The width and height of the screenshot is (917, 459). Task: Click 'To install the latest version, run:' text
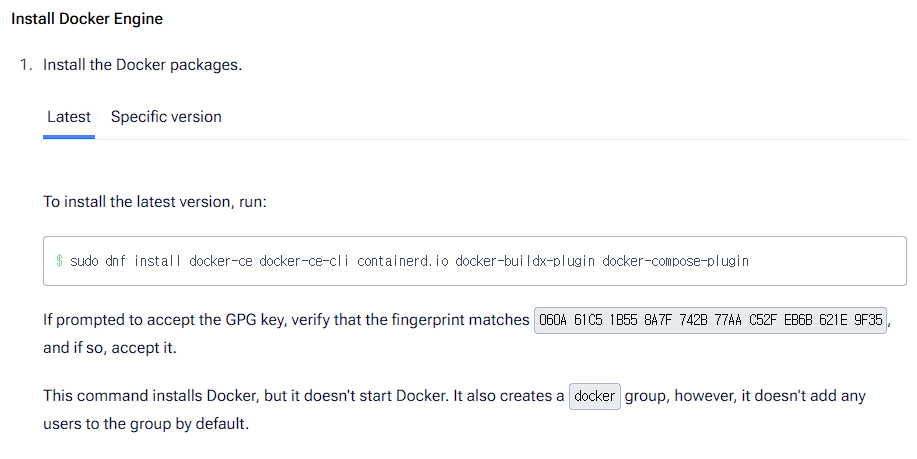point(155,202)
